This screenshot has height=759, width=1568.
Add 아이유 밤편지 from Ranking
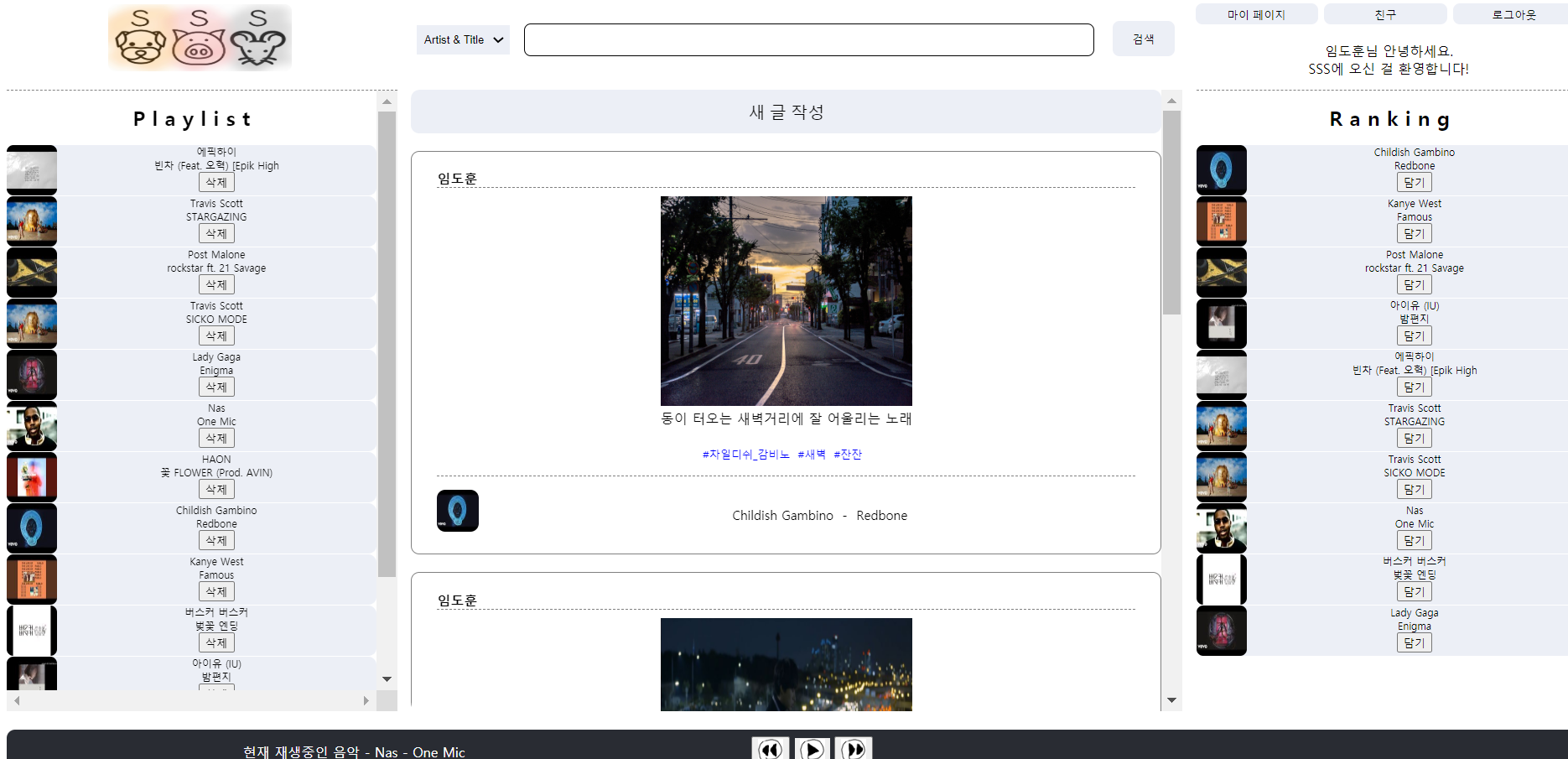(1415, 335)
